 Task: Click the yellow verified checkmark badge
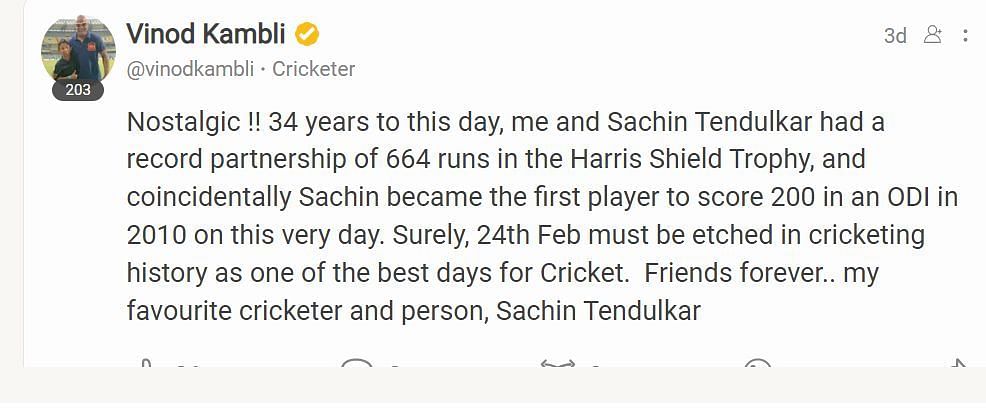(307, 35)
